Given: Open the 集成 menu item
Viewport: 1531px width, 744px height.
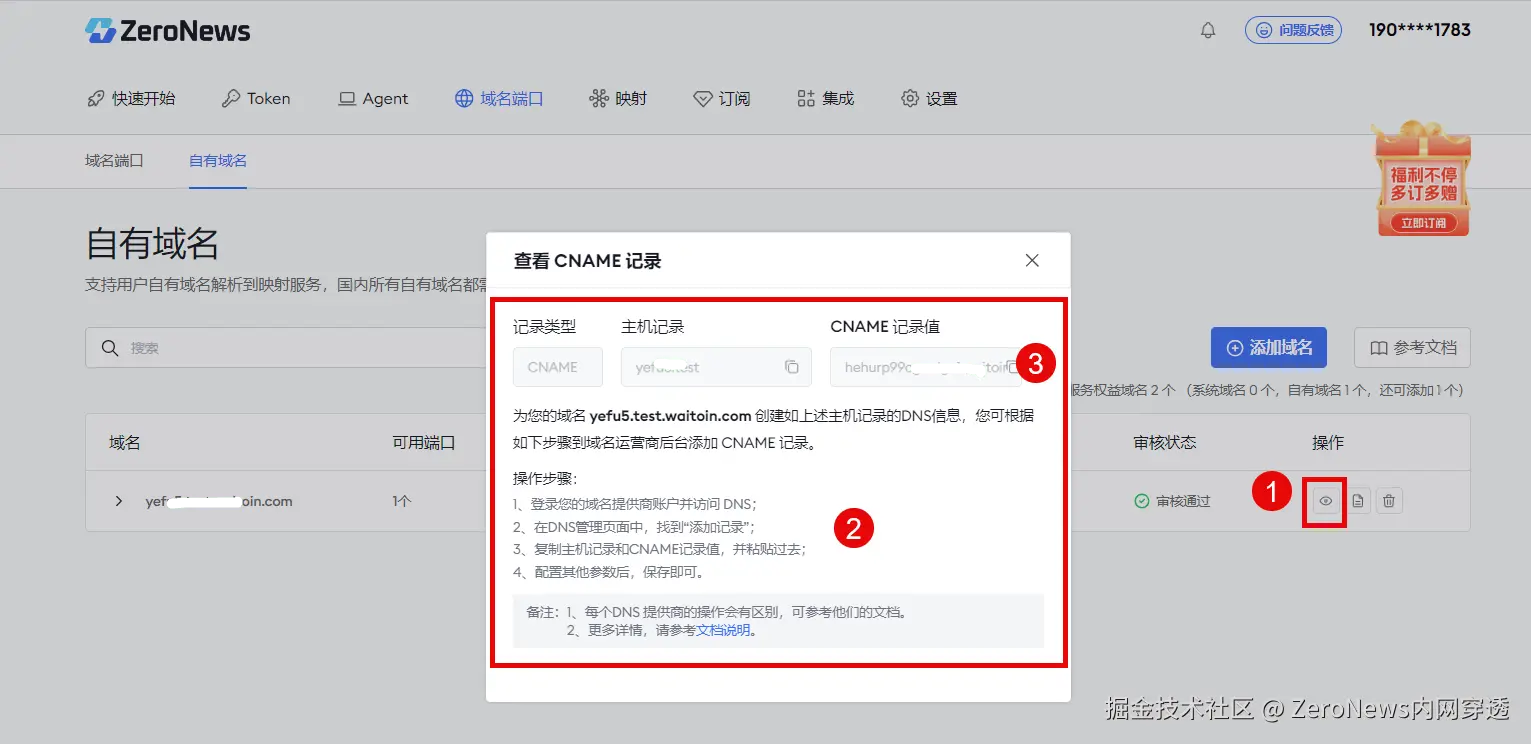Looking at the screenshot, I should tap(826, 98).
